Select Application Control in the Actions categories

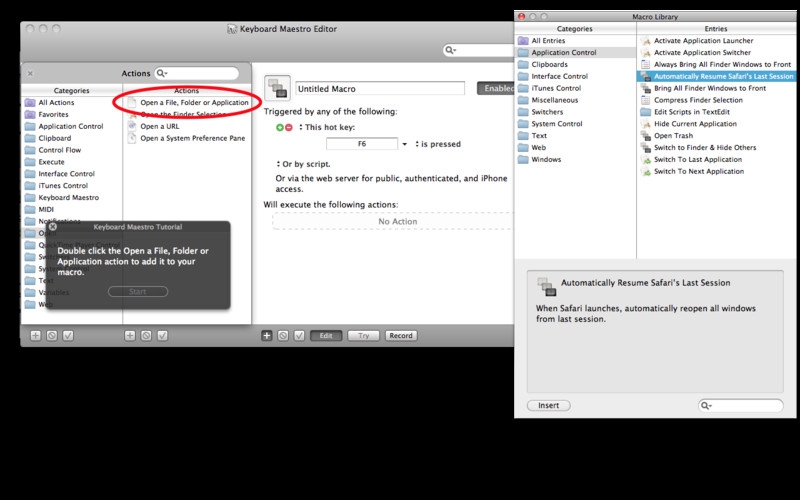70,127
